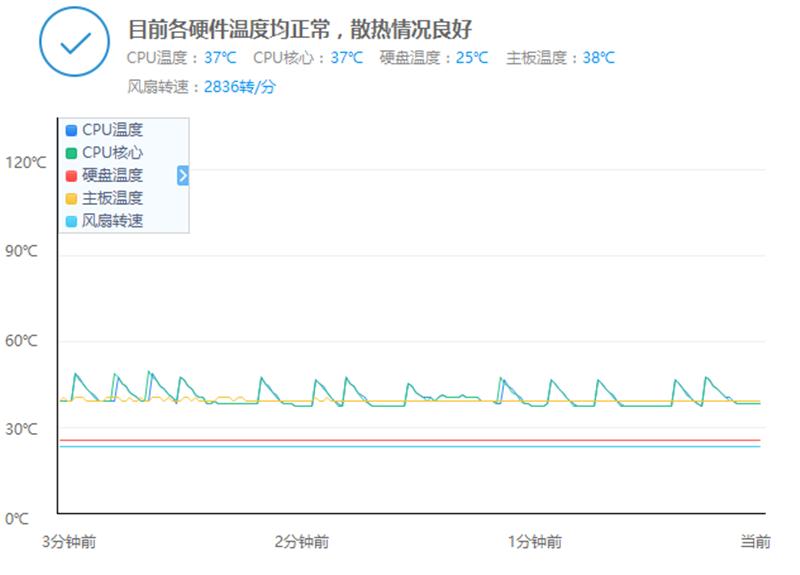The image size is (800, 575).
Task: Toggle the 风扇转速 series label in the legend
Action: pyautogui.click(x=112, y=221)
